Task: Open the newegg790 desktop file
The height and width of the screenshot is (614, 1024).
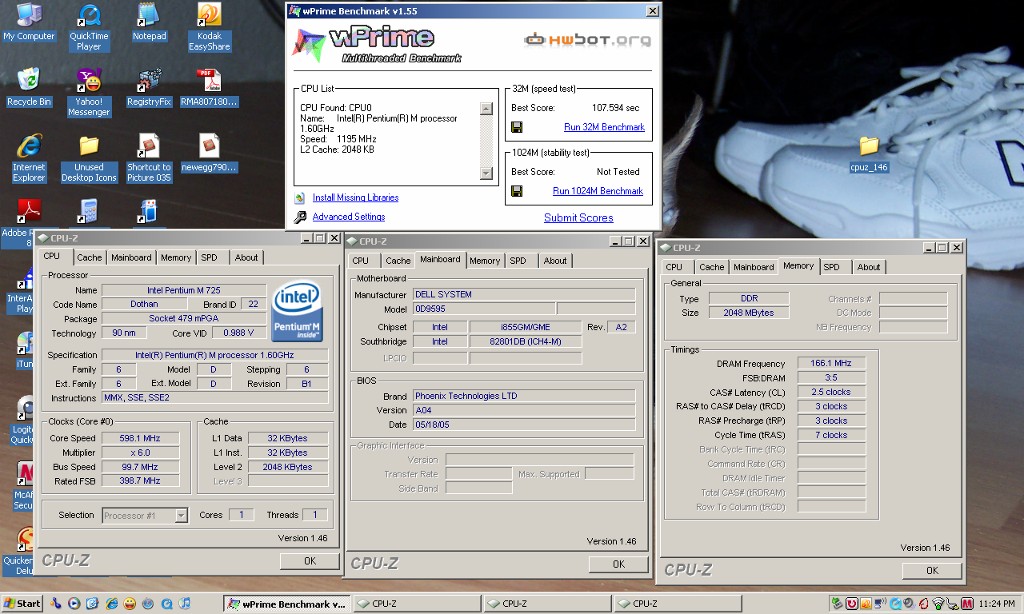Action: 209,153
